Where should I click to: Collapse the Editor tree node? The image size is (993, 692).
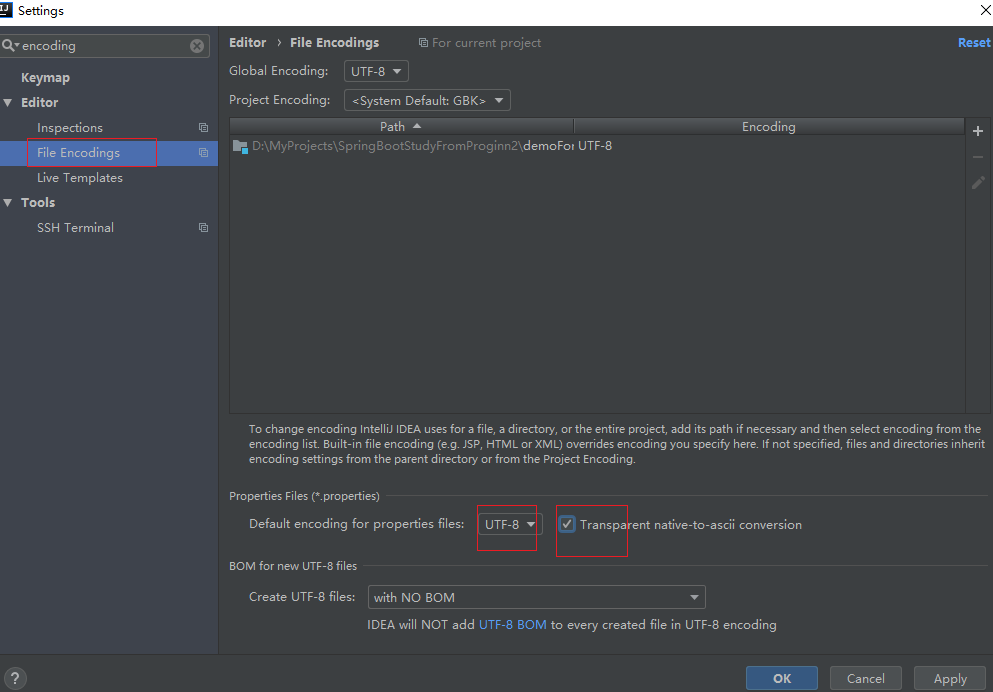8,103
